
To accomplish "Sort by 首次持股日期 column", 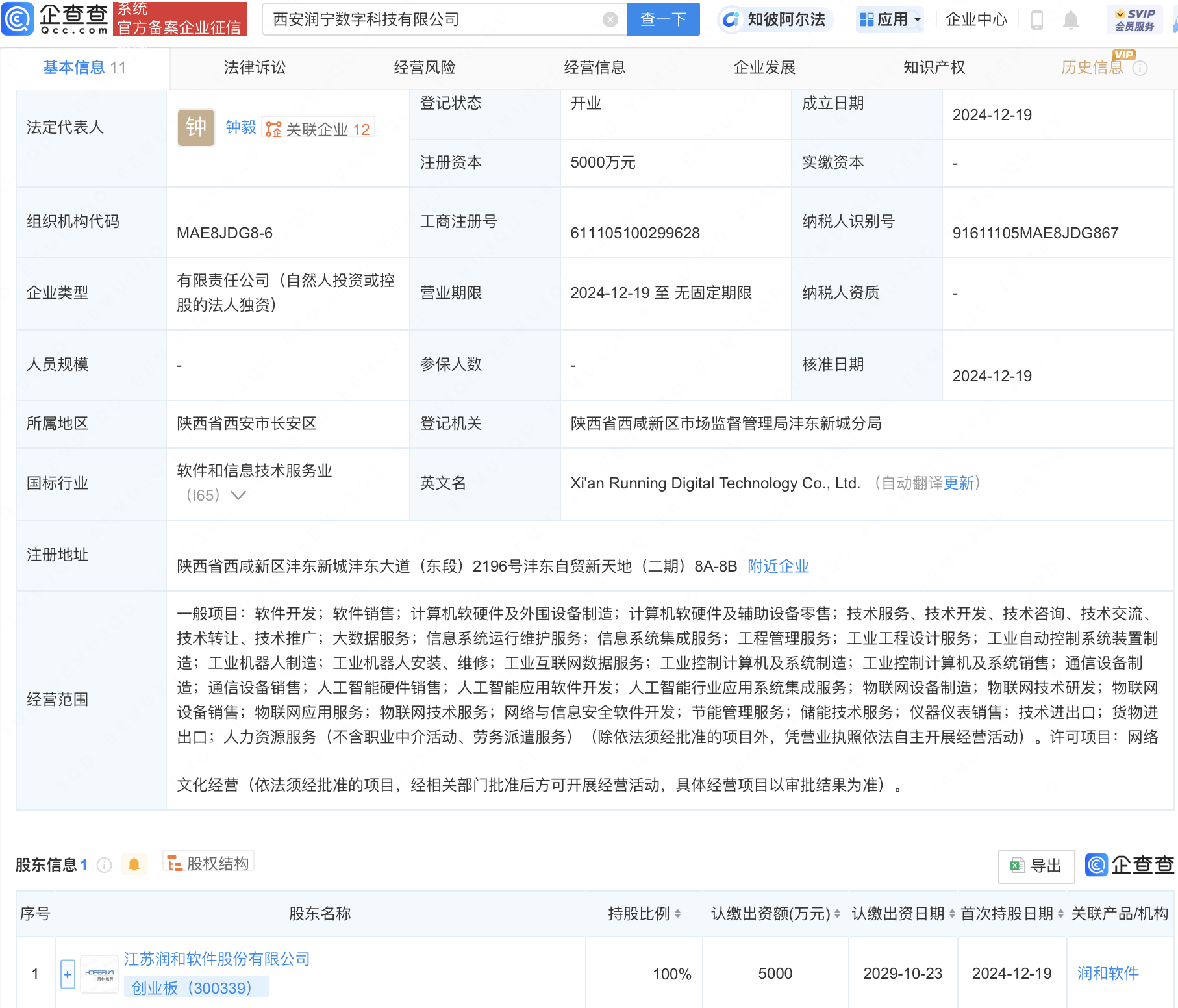I will pos(1061,914).
